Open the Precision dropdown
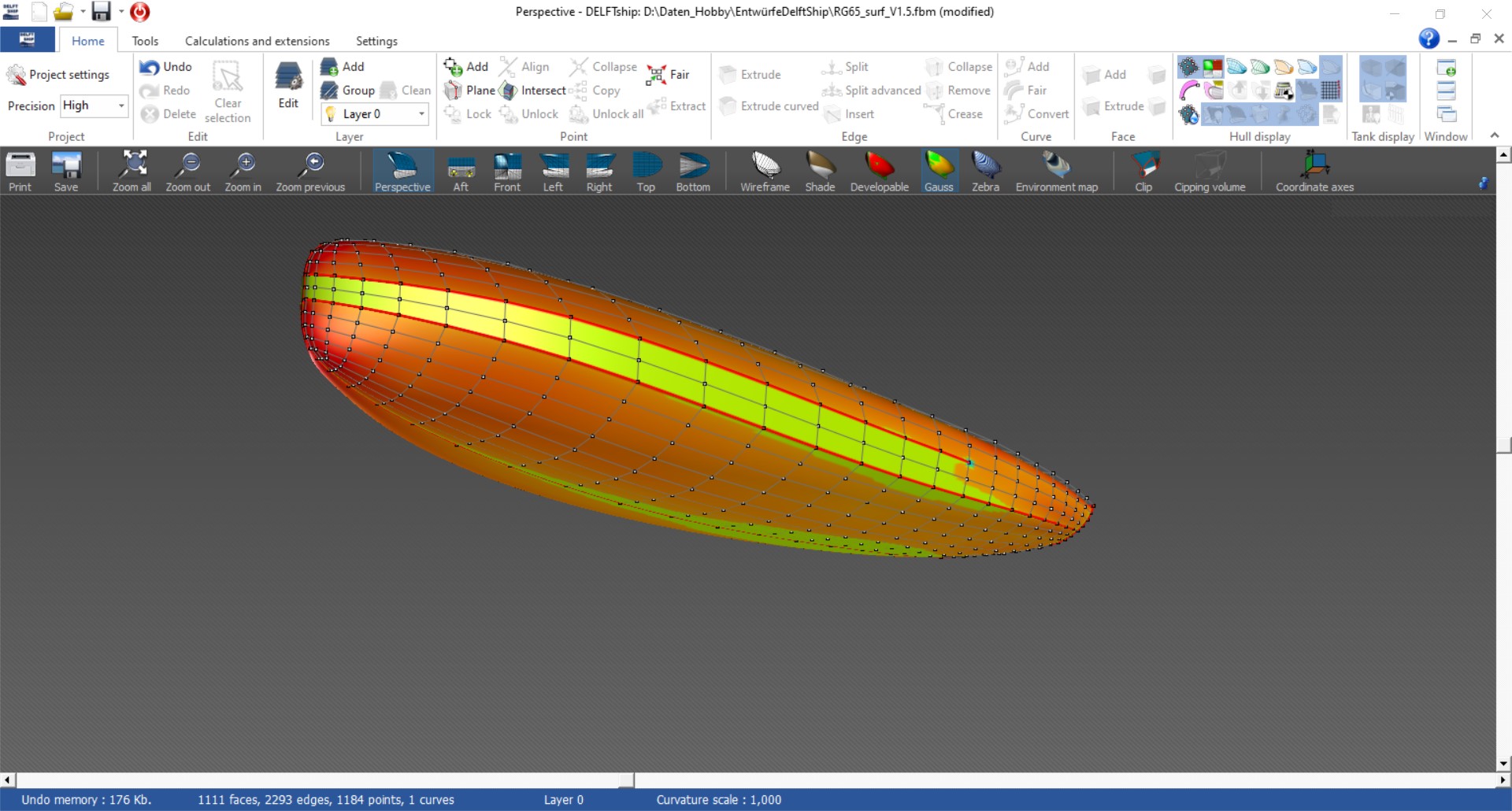Viewport: 1512px width, 811px height. click(121, 106)
